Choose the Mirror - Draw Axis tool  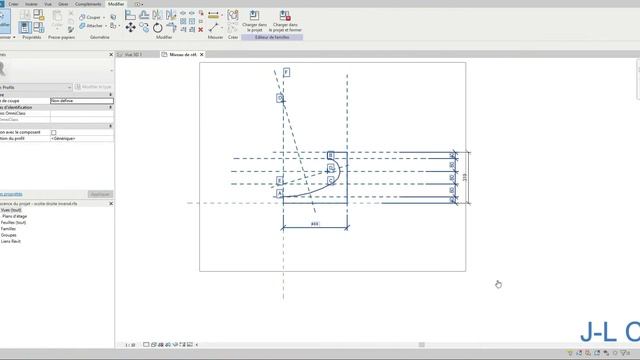pos(171,15)
